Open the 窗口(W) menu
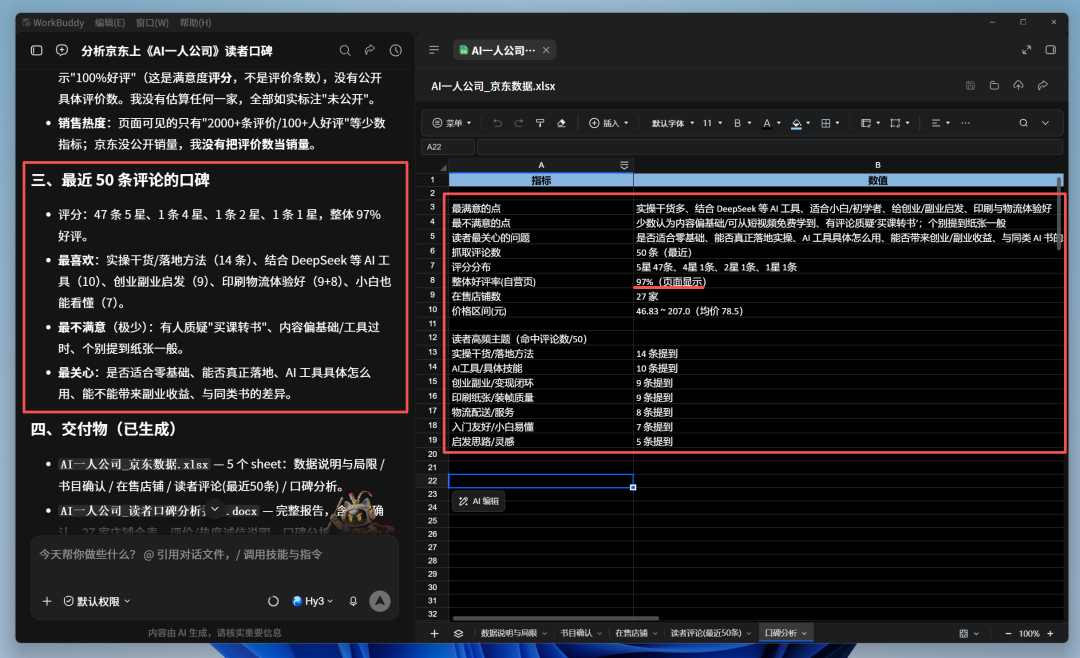1080x658 pixels. (152, 23)
